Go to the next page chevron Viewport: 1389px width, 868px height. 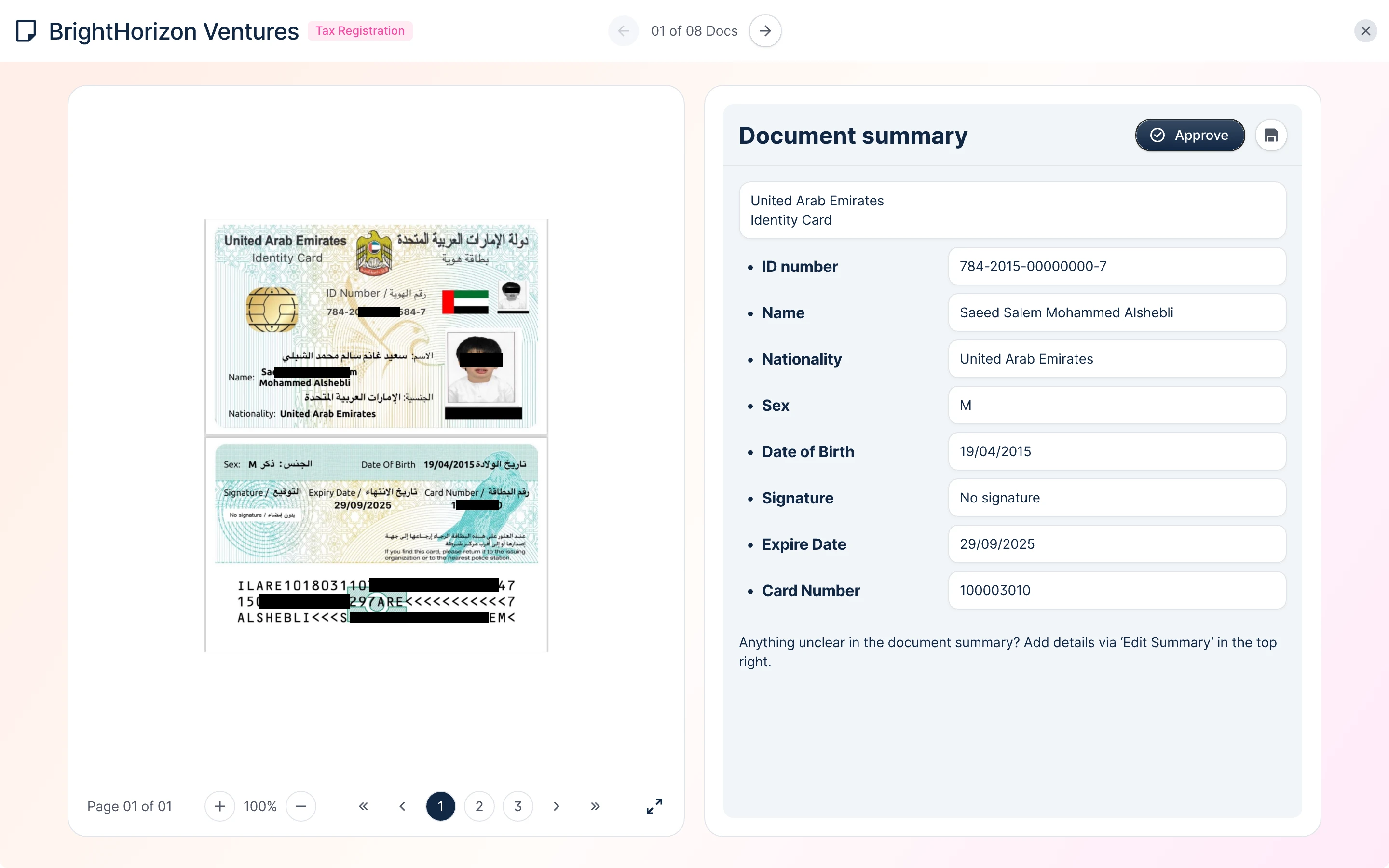click(x=556, y=806)
